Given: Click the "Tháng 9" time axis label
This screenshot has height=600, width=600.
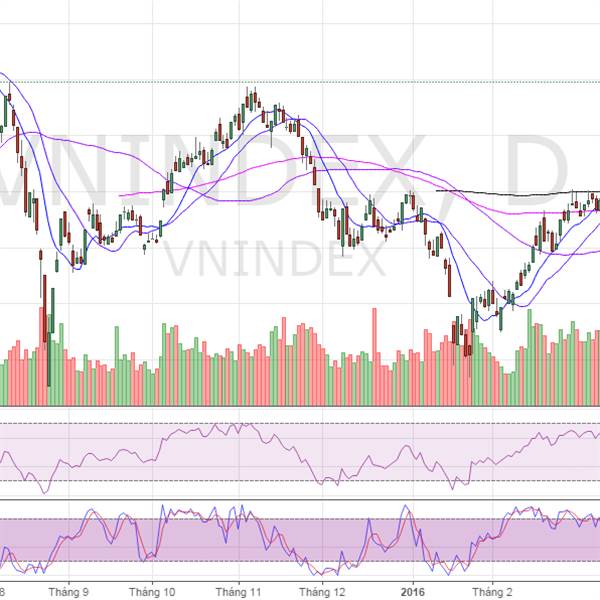Looking at the screenshot, I should [x=69, y=592].
